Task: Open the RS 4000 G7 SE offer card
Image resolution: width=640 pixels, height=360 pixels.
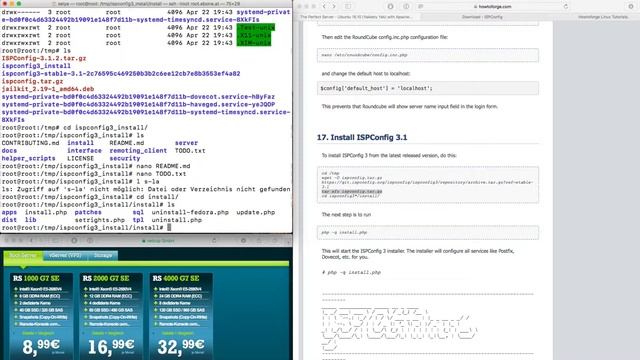Action: (x=181, y=316)
